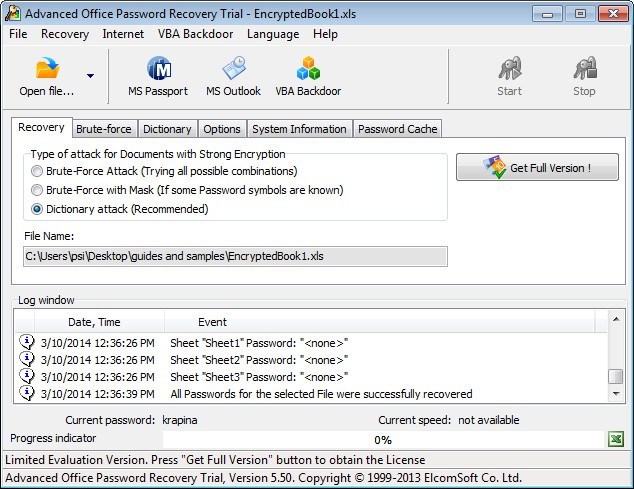Minimize the application window
634x489 pixels.
(547, 14)
